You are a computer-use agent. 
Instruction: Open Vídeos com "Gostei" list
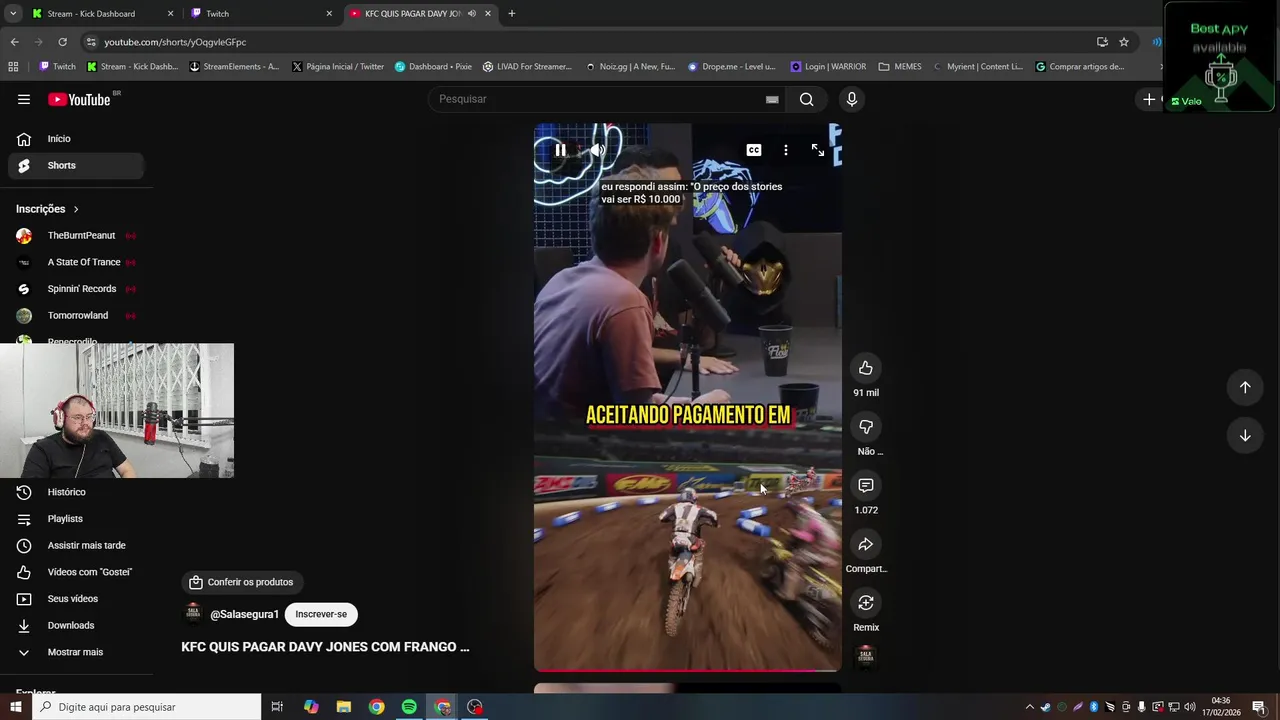pos(76,572)
